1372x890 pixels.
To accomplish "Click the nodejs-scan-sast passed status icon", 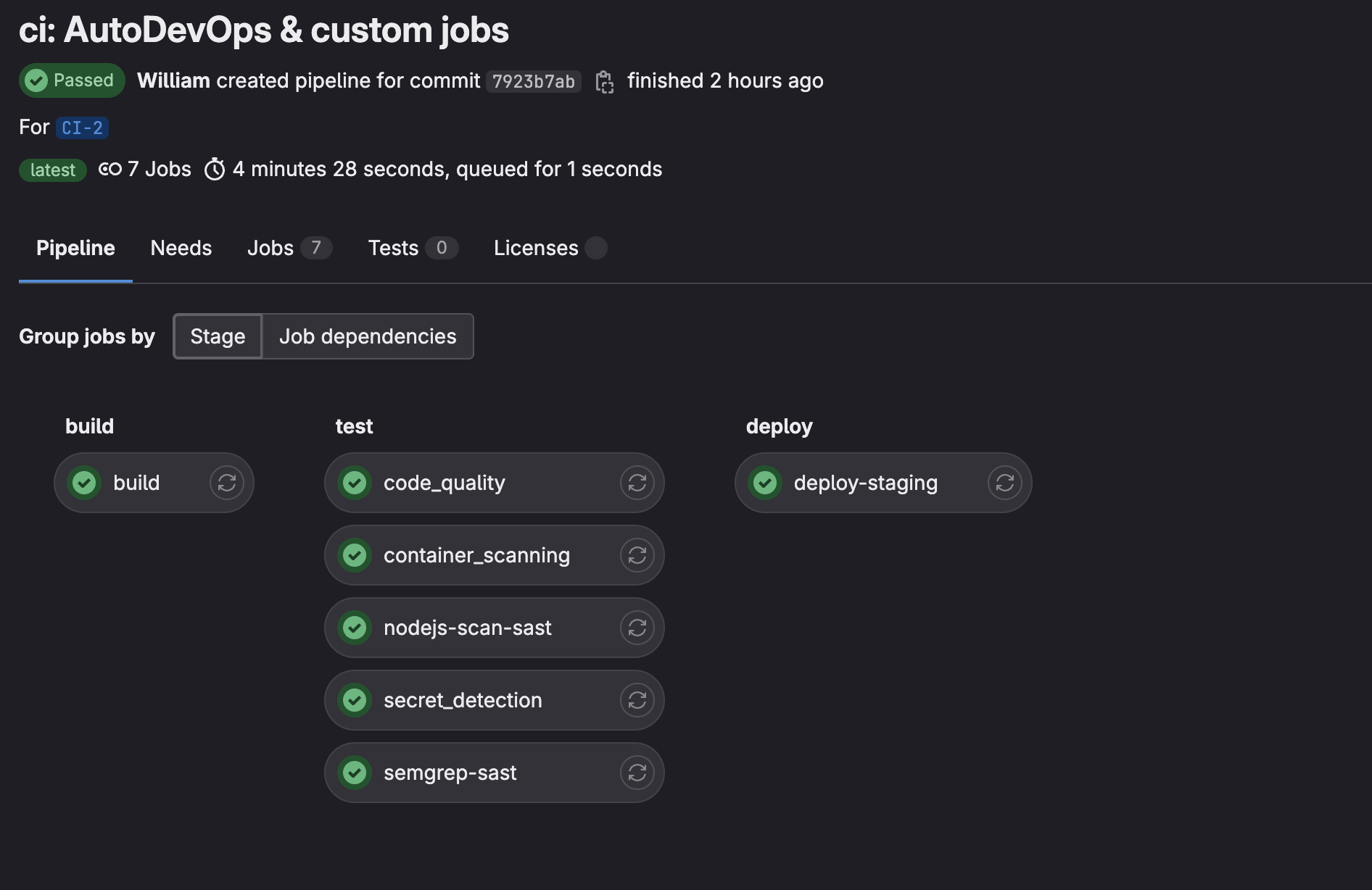I will [355, 628].
